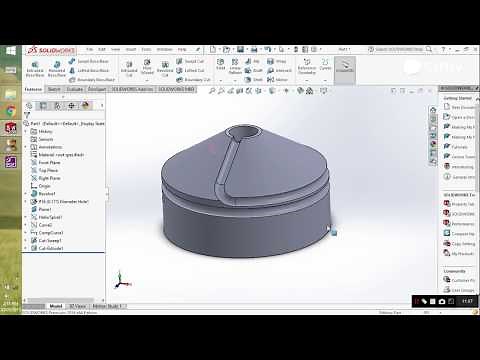Open the Tools menu
This screenshot has height=360, width=480.
tap(146, 49)
